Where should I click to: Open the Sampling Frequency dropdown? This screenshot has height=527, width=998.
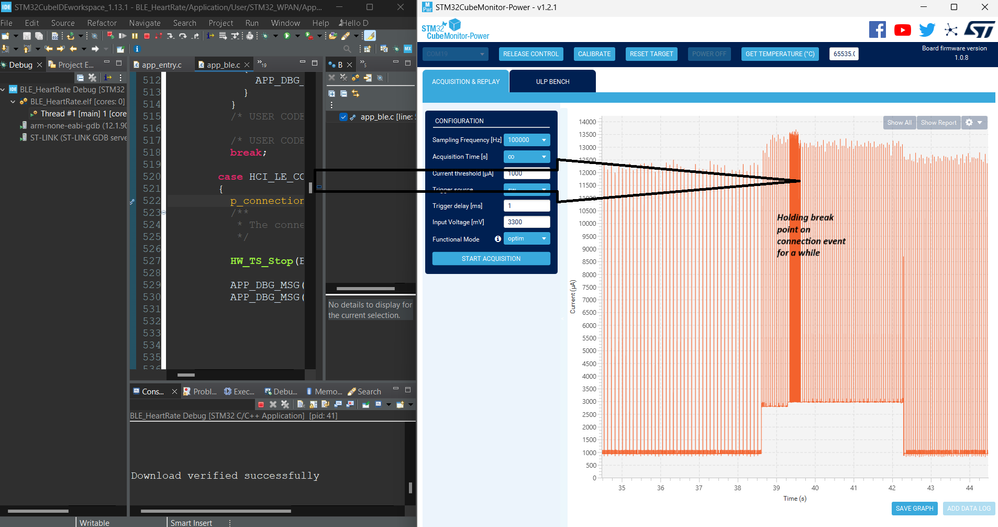(x=526, y=139)
